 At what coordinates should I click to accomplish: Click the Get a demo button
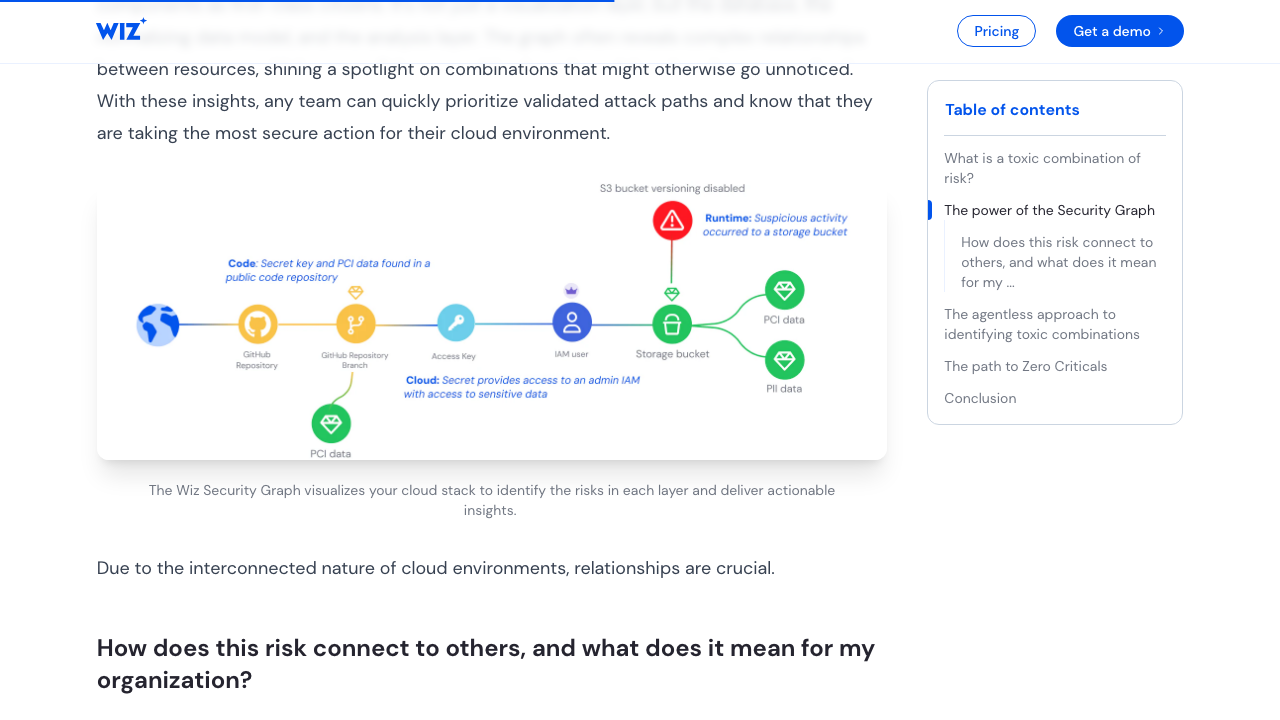pos(1120,31)
